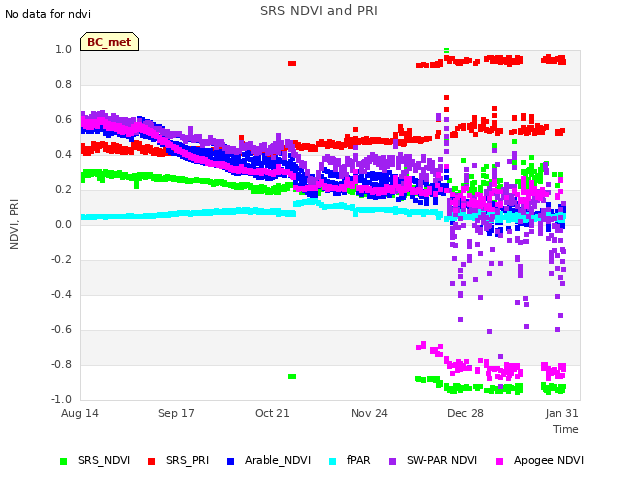640x480 pixels.
Task: Click the Nov 24 x-axis tick label
Action: coord(369,413)
